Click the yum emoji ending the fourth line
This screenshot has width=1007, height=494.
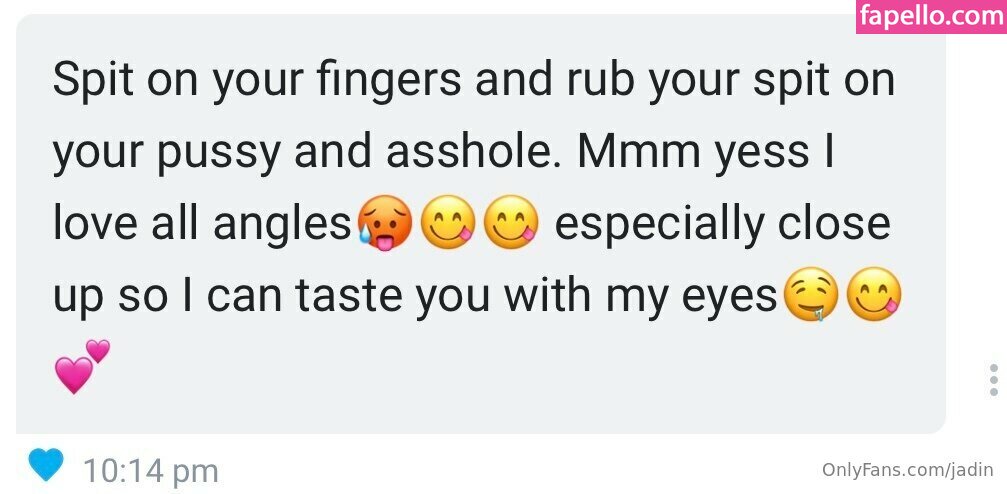(x=873, y=297)
